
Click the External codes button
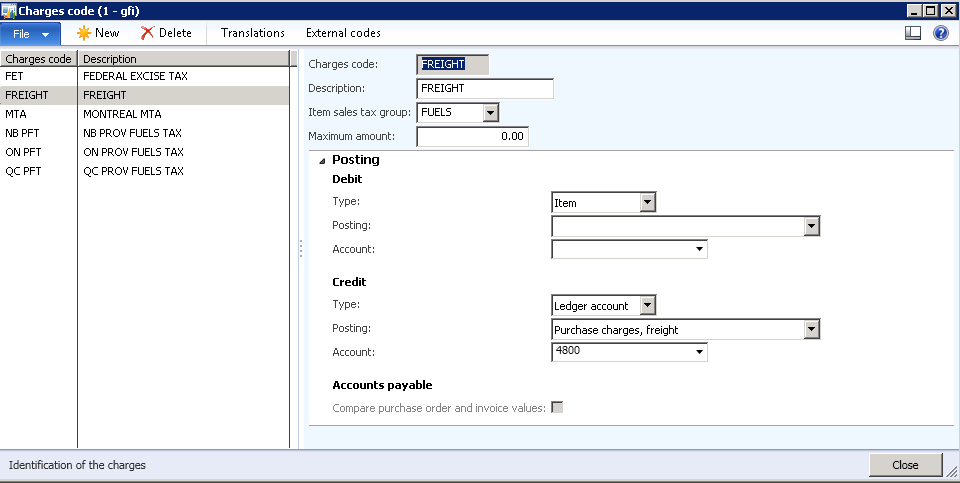(x=343, y=33)
